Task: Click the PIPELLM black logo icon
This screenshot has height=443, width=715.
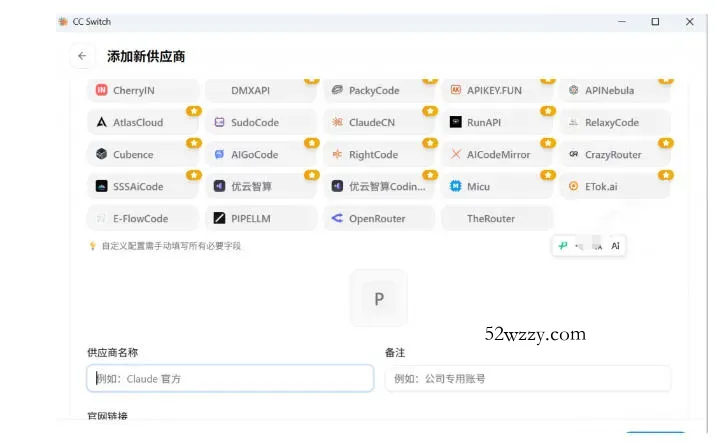Action: pos(219,218)
